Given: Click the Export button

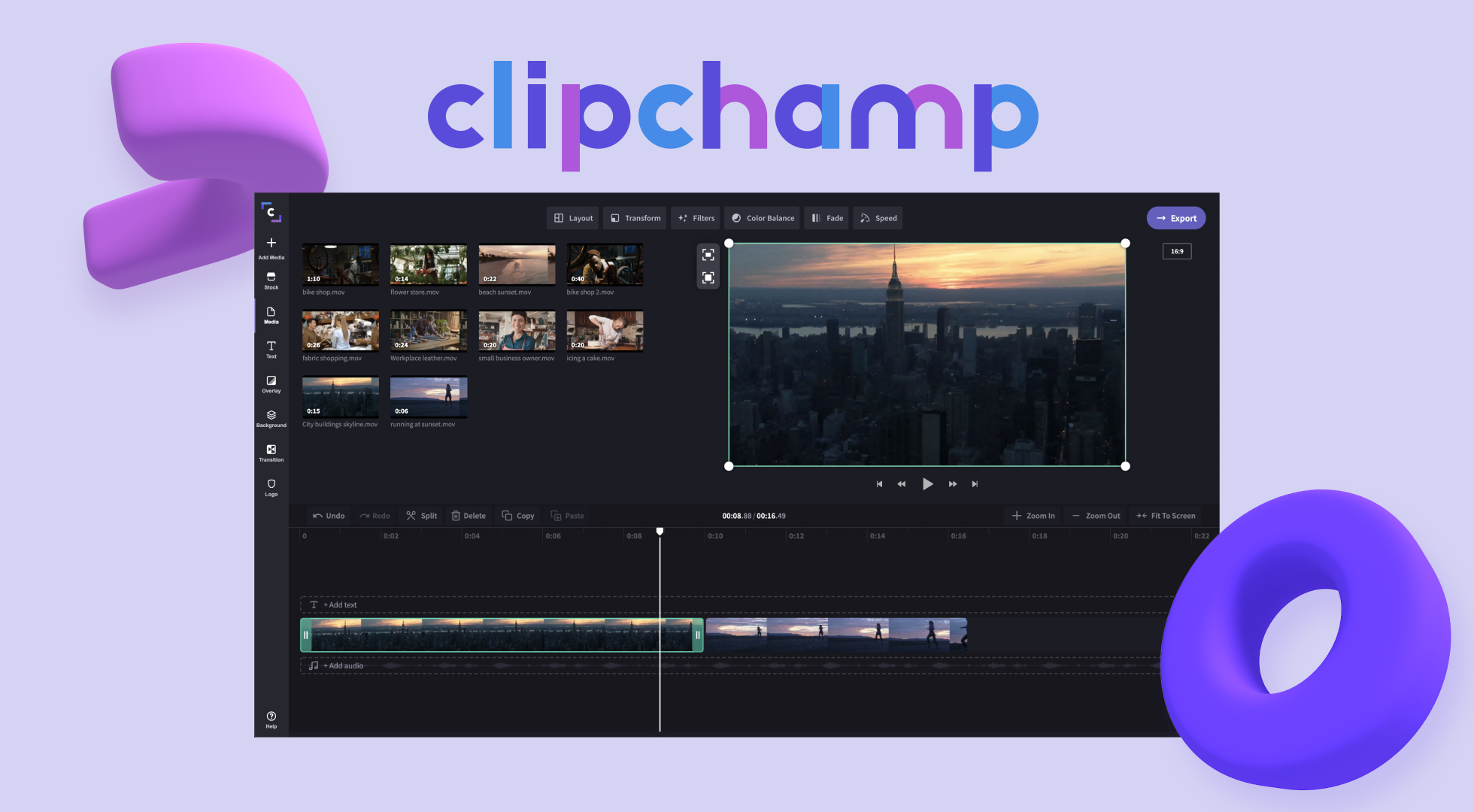Looking at the screenshot, I should 1176,217.
